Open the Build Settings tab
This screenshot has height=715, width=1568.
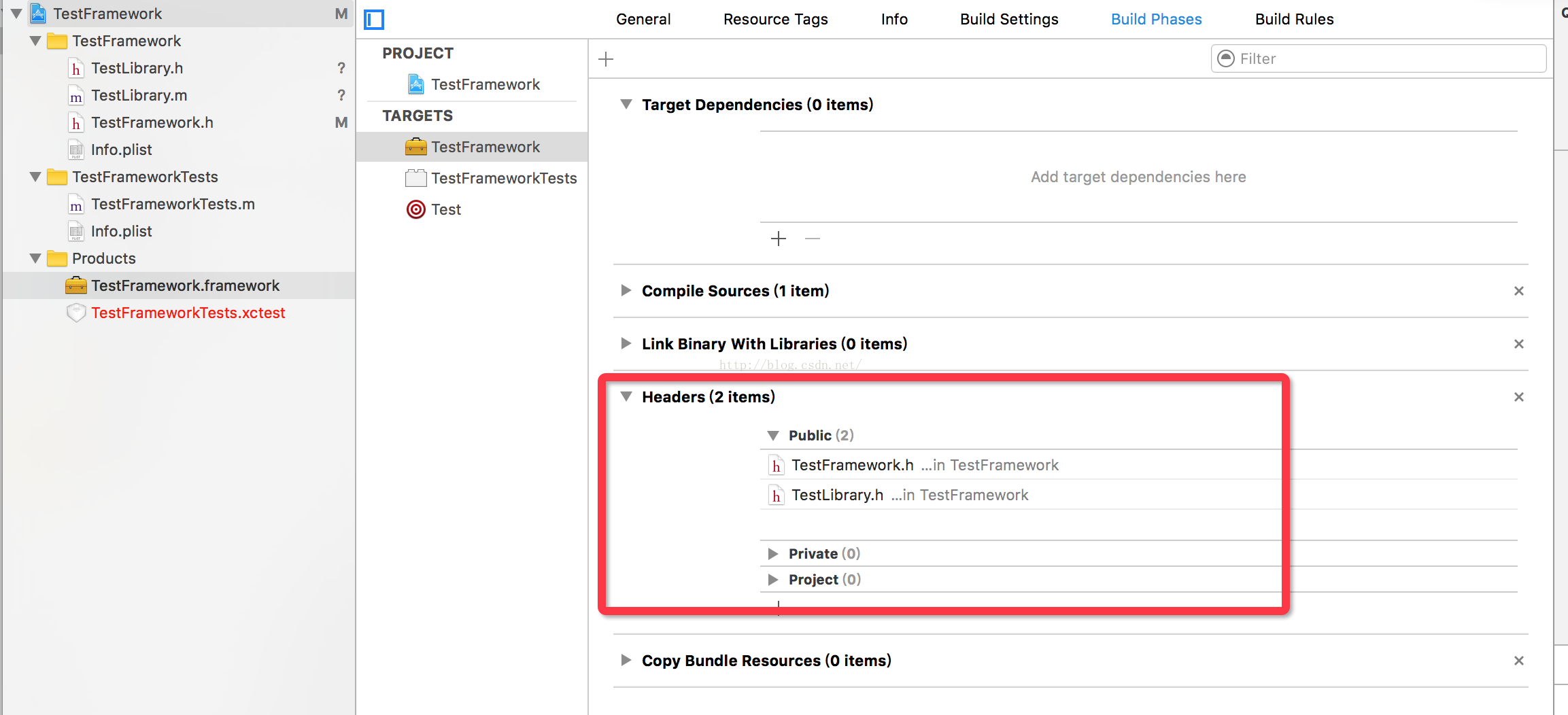pos(1009,19)
